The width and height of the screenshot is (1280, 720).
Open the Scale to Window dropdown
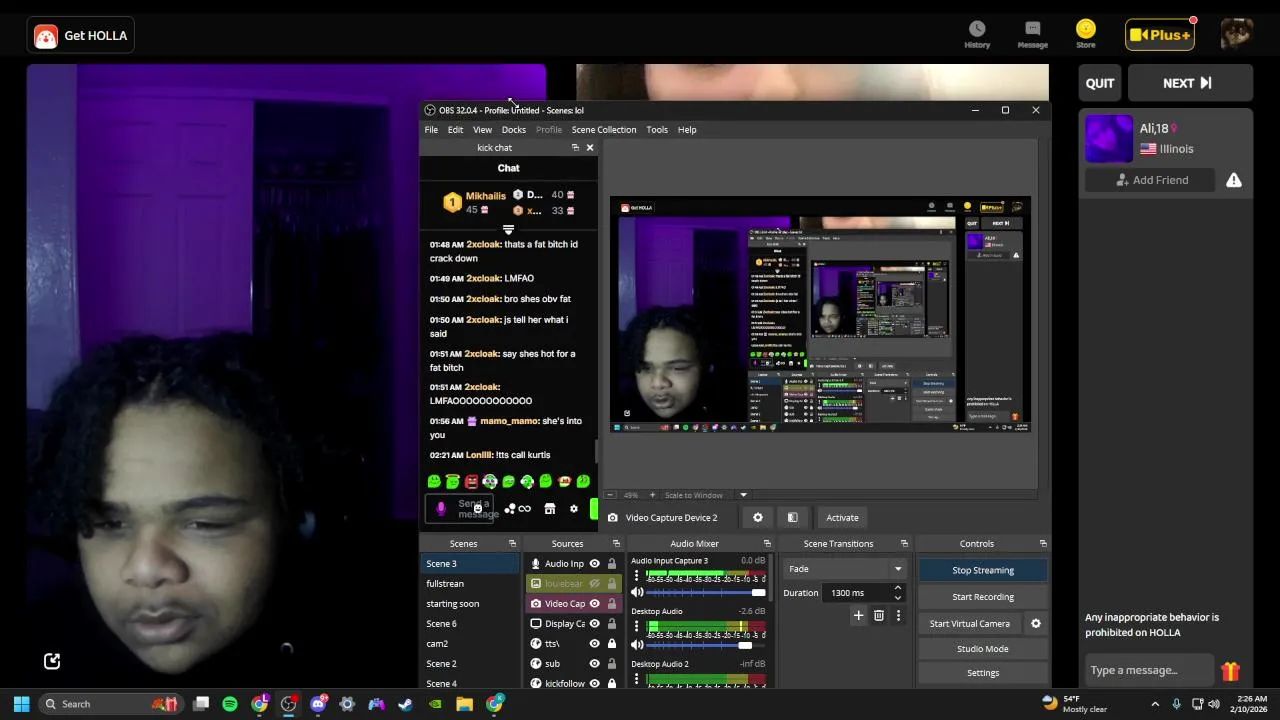point(743,495)
